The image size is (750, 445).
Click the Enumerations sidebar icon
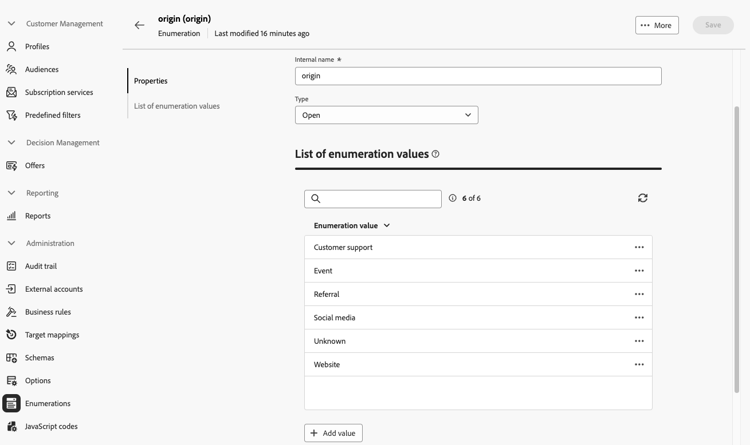click(x=11, y=403)
